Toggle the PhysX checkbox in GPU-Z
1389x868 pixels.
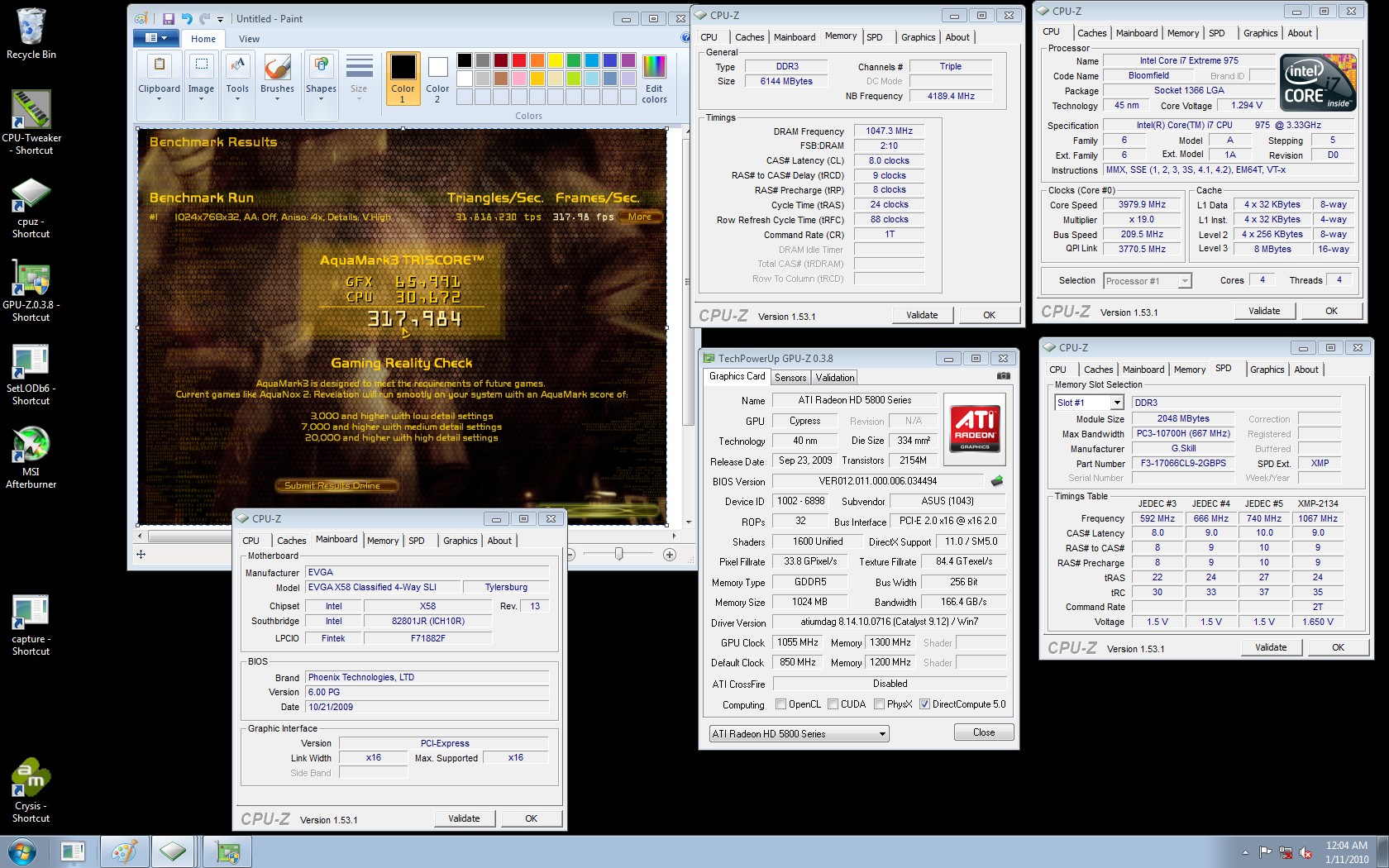(879, 704)
